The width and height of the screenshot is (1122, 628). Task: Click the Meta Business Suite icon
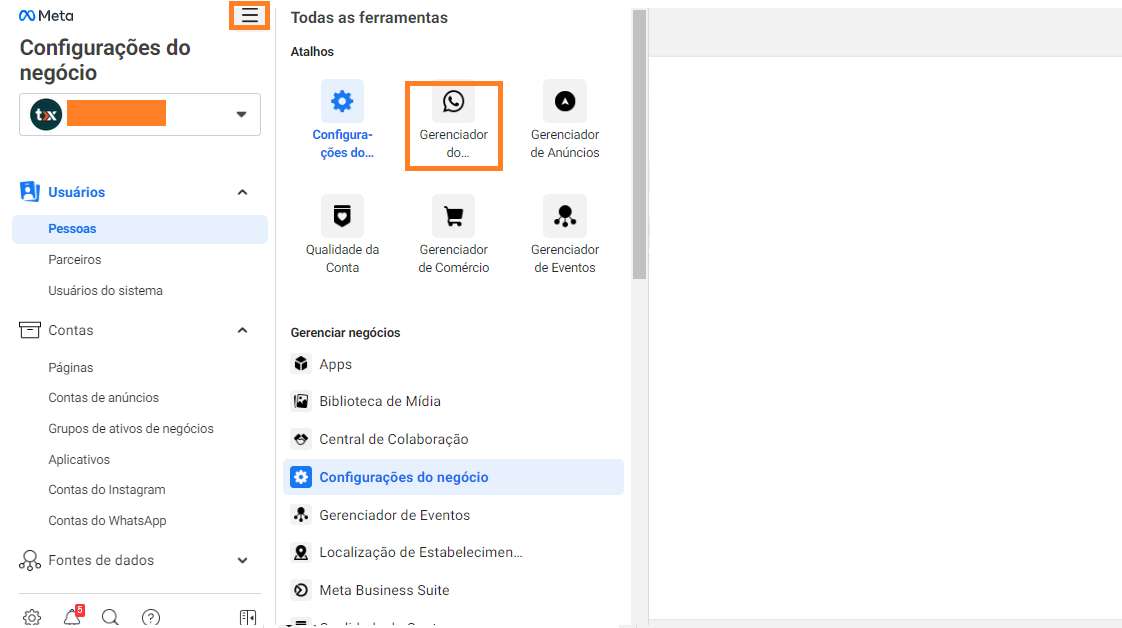[301, 590]
